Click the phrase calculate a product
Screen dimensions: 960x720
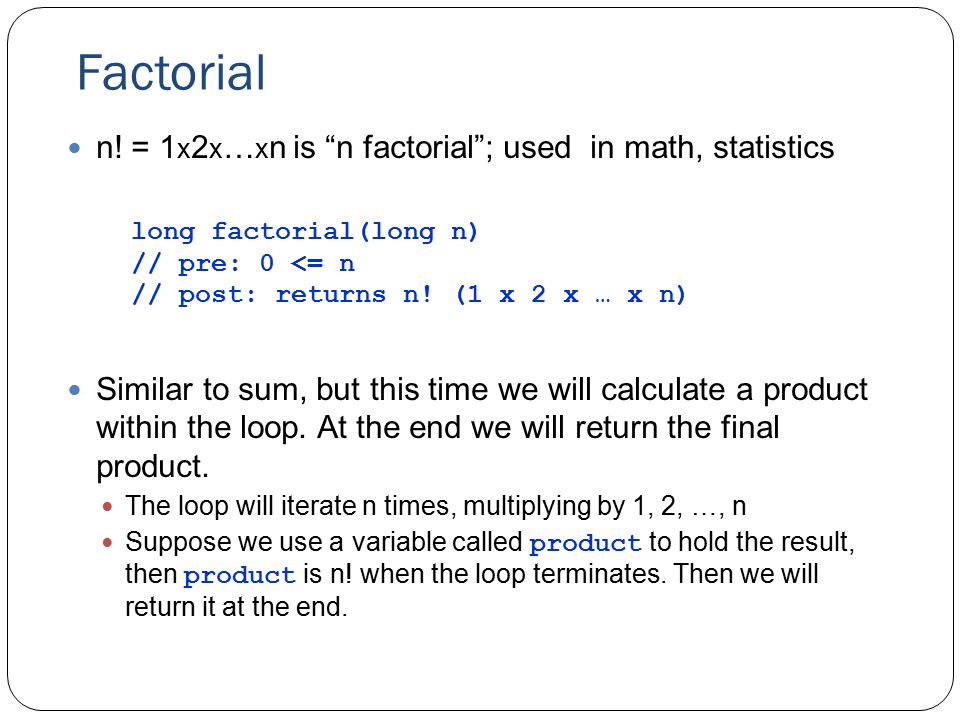pyautogui.click(x=734, y=390)
